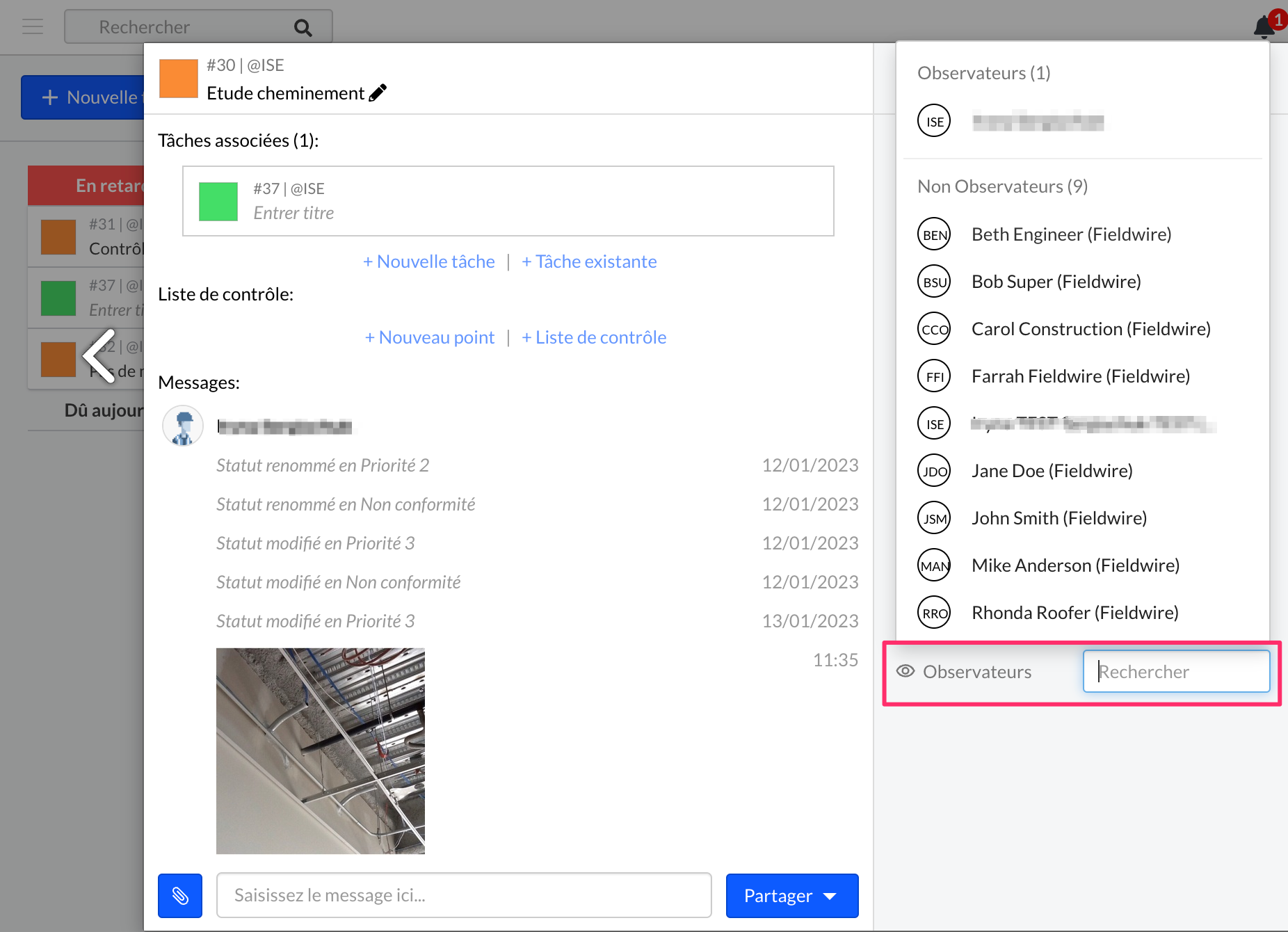This screenshot has width=1288, height=932.
Task: Open the Partager dropdown arrow
Action: tap(830, 896)
